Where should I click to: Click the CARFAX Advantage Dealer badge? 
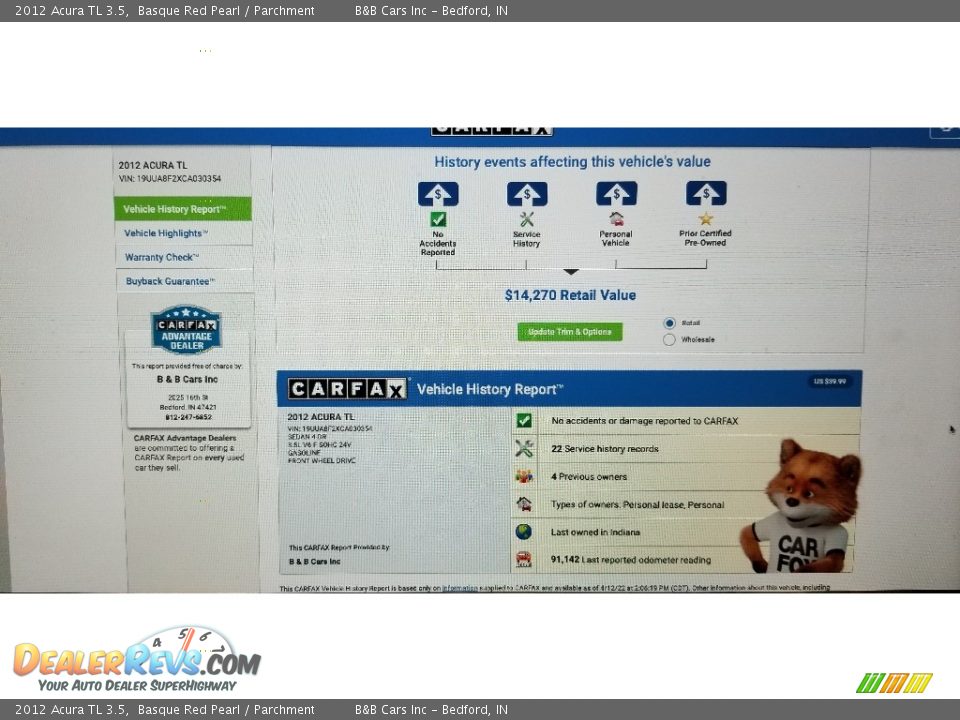click(186, 329)
